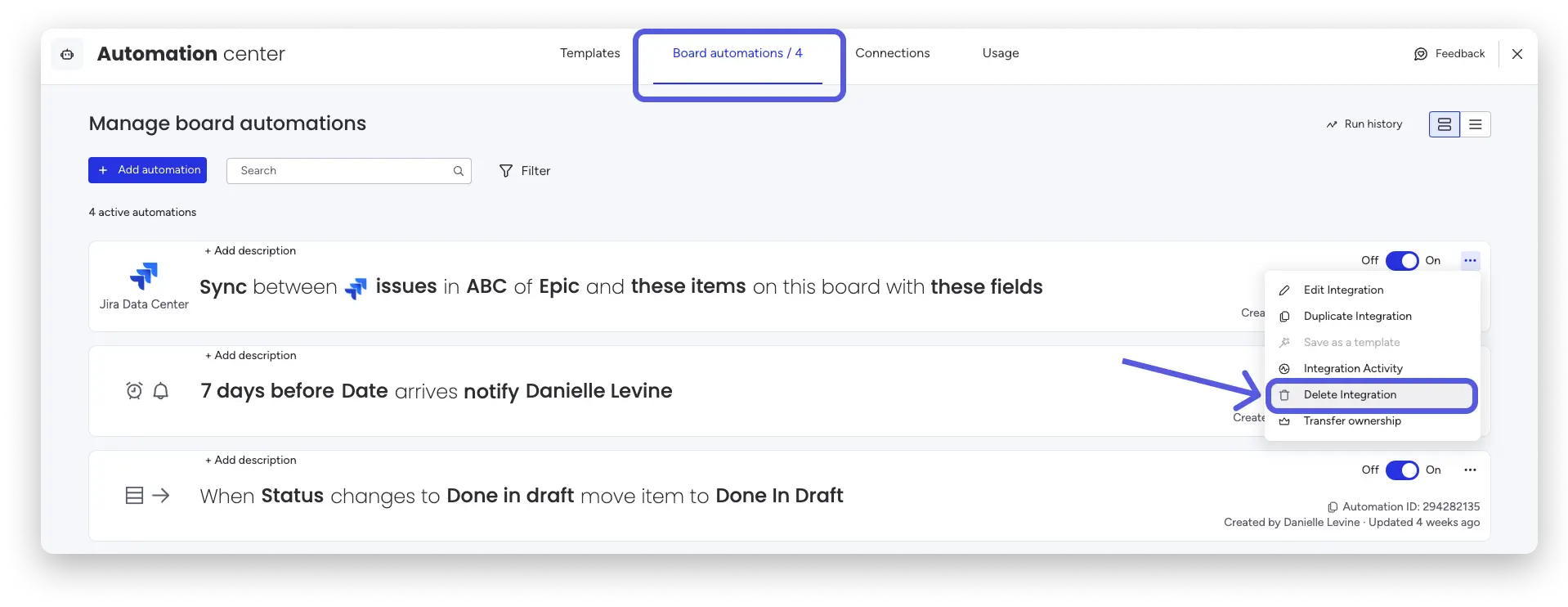Click the 'Manage board automations' heading
1568x607 pixels.
(x=227, y=124)
